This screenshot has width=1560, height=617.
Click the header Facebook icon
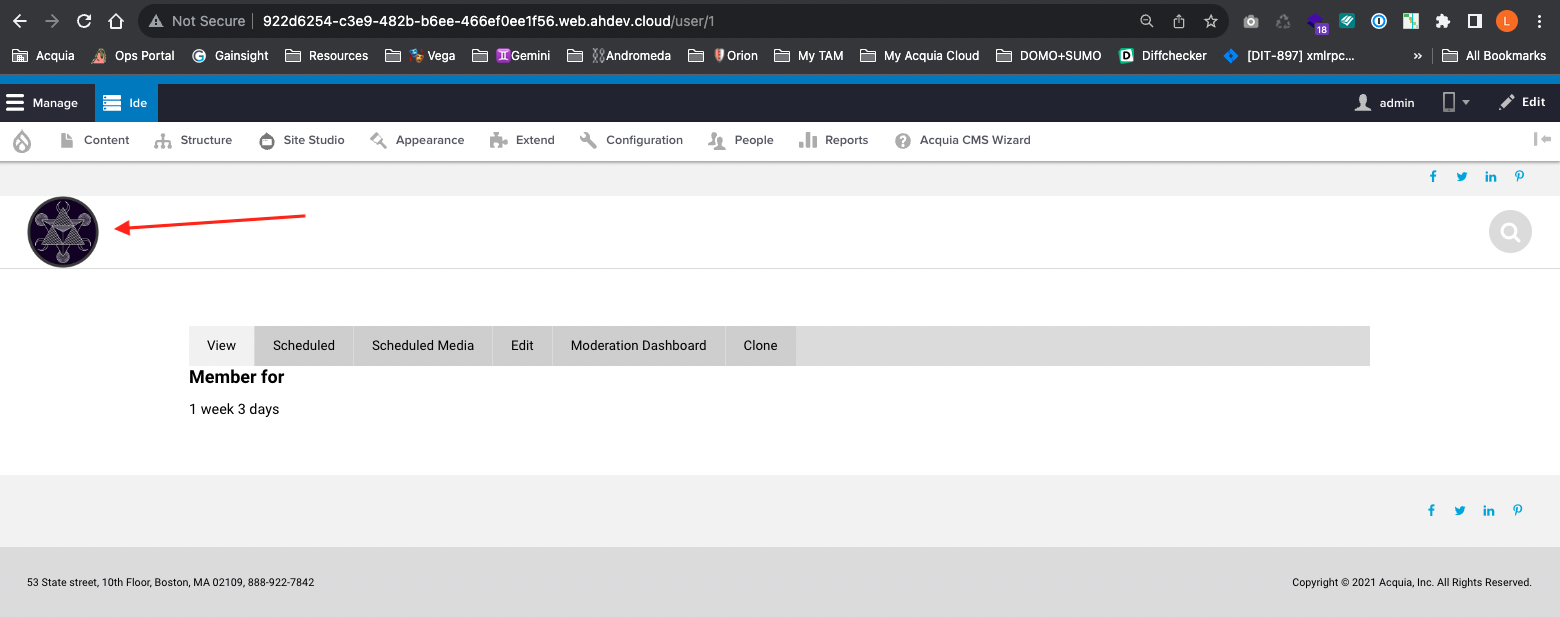click(1433, 177)
